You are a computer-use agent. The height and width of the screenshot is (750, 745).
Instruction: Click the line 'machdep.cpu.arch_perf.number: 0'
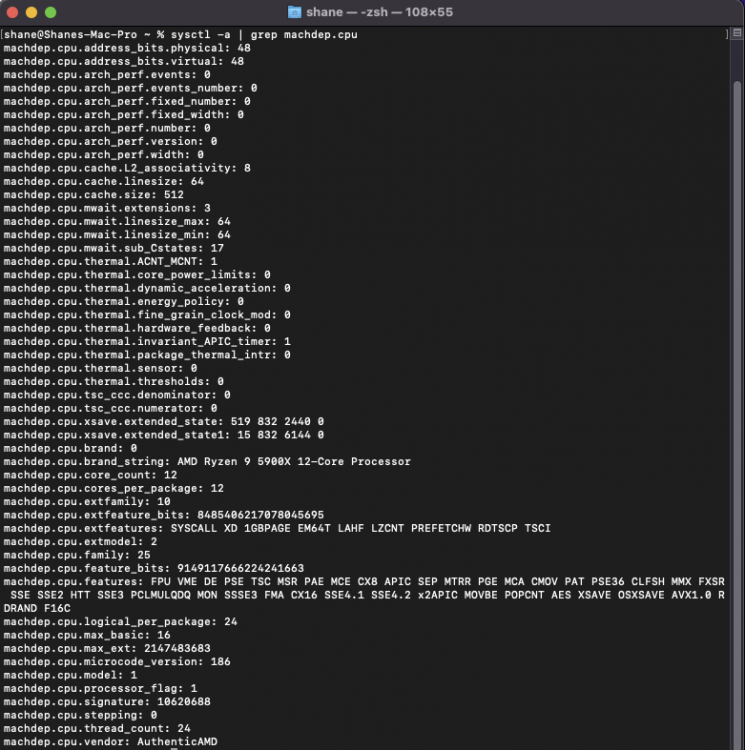(107, 129)
